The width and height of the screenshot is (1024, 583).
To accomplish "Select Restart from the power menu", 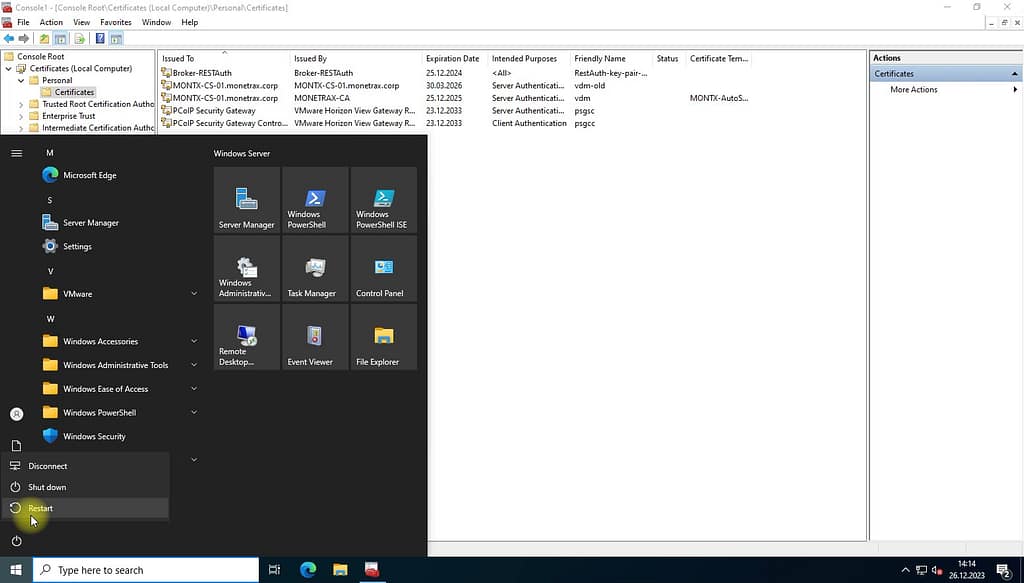I will (41, 508).
